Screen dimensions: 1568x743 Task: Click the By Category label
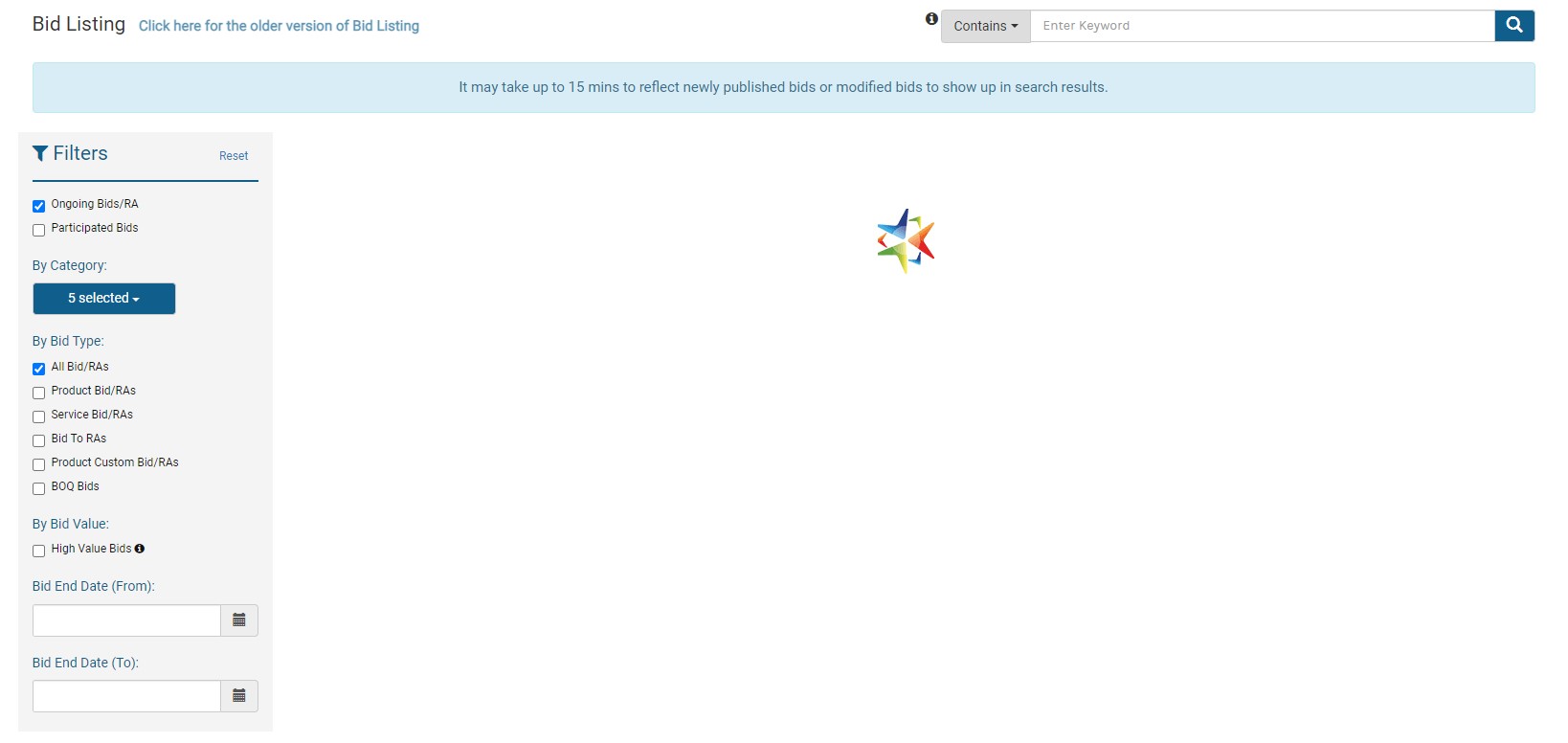point(70,265)
